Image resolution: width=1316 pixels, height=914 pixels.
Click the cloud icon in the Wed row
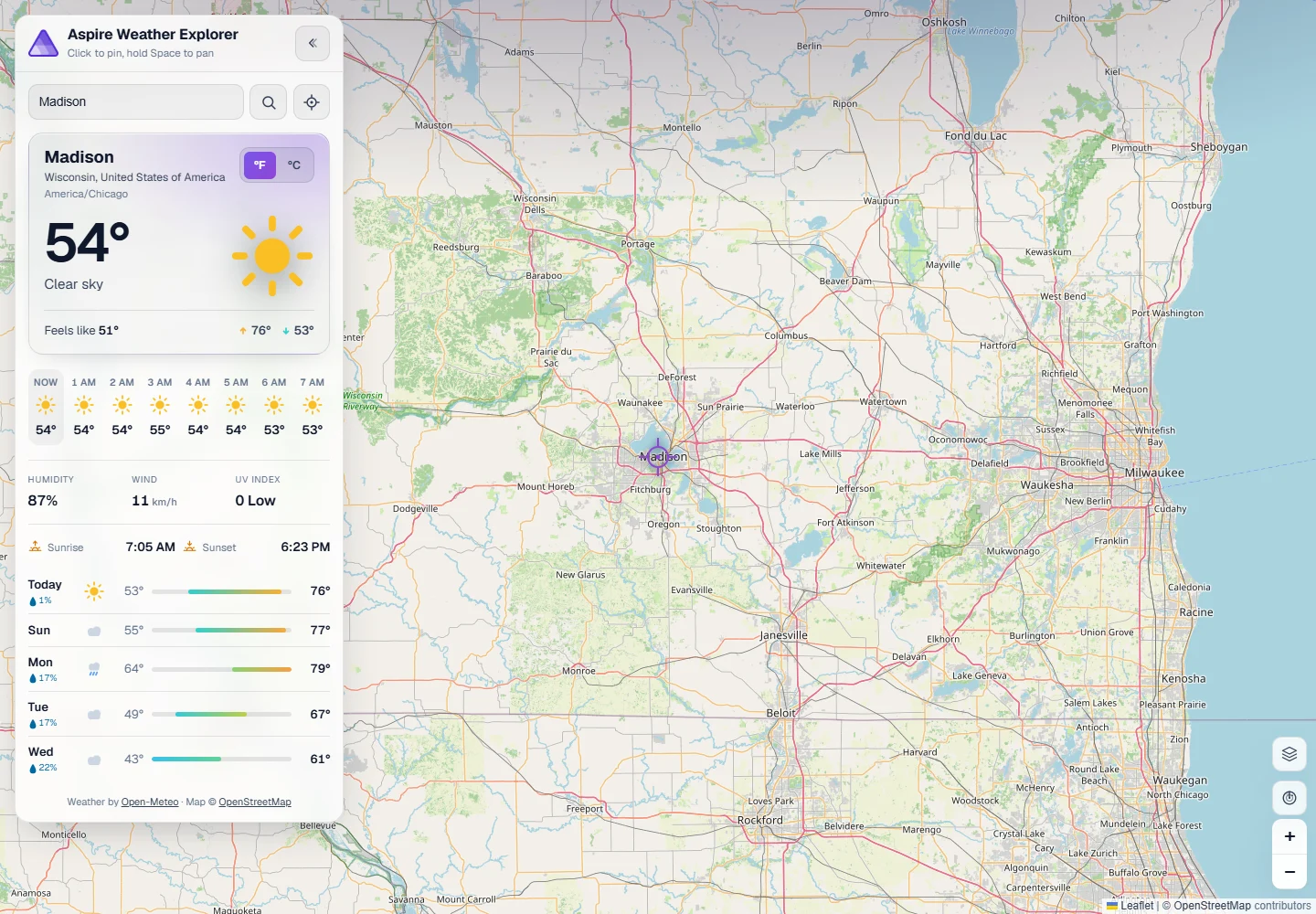[94, 760]
